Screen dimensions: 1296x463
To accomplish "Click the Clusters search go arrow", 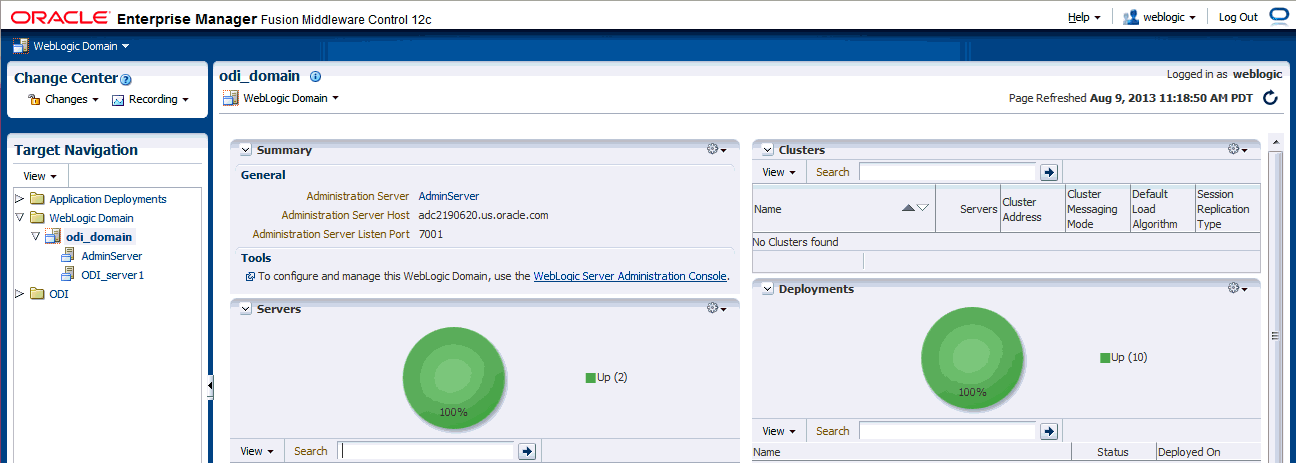I will [1049, 172].
